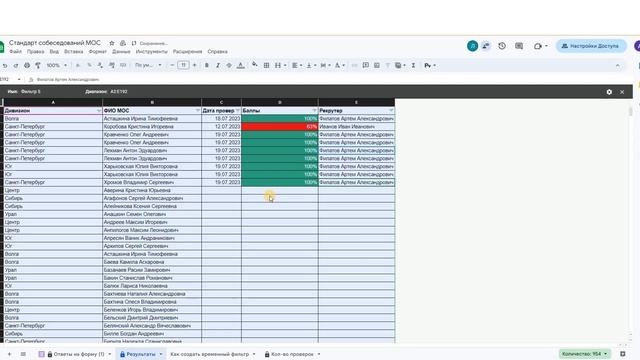Click Настройки Доступа share button
This screenshot has height=360, width=640.
coord(591,46)
